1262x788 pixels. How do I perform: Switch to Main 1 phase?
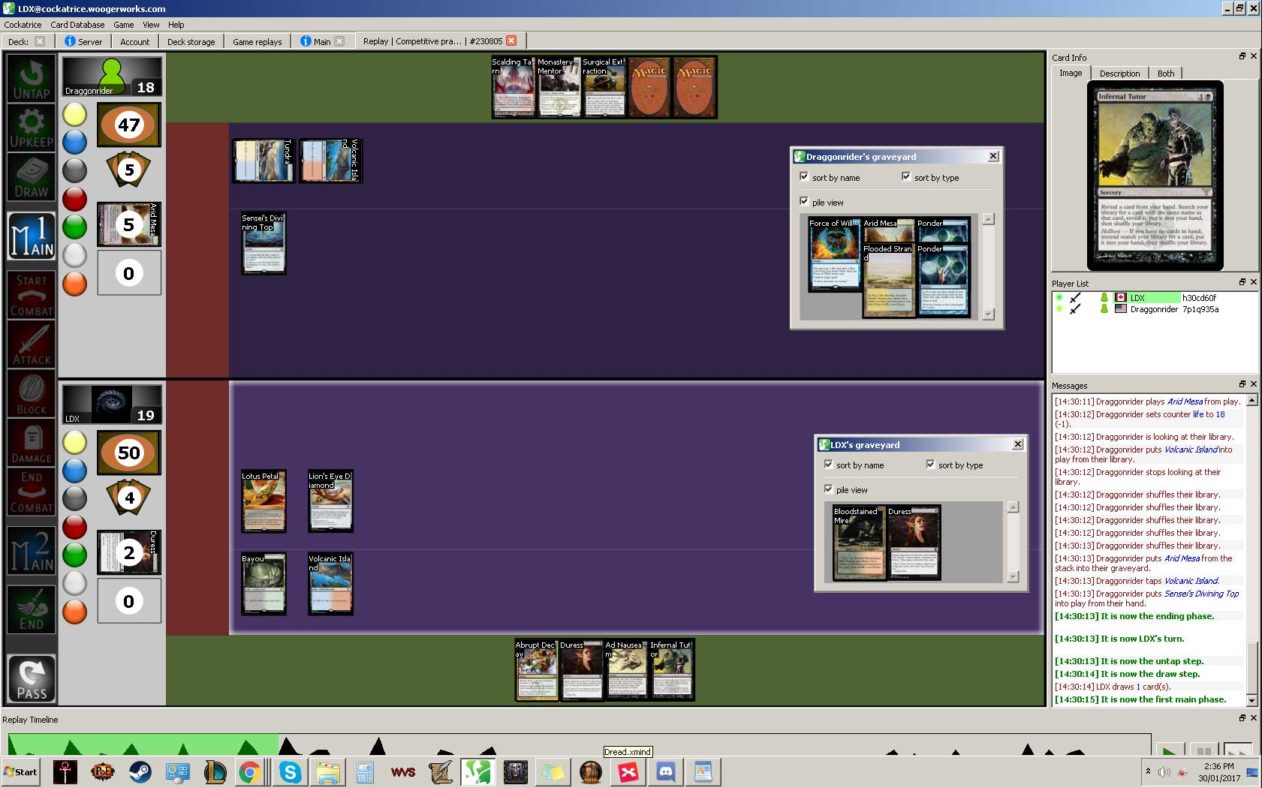point(31,236)
